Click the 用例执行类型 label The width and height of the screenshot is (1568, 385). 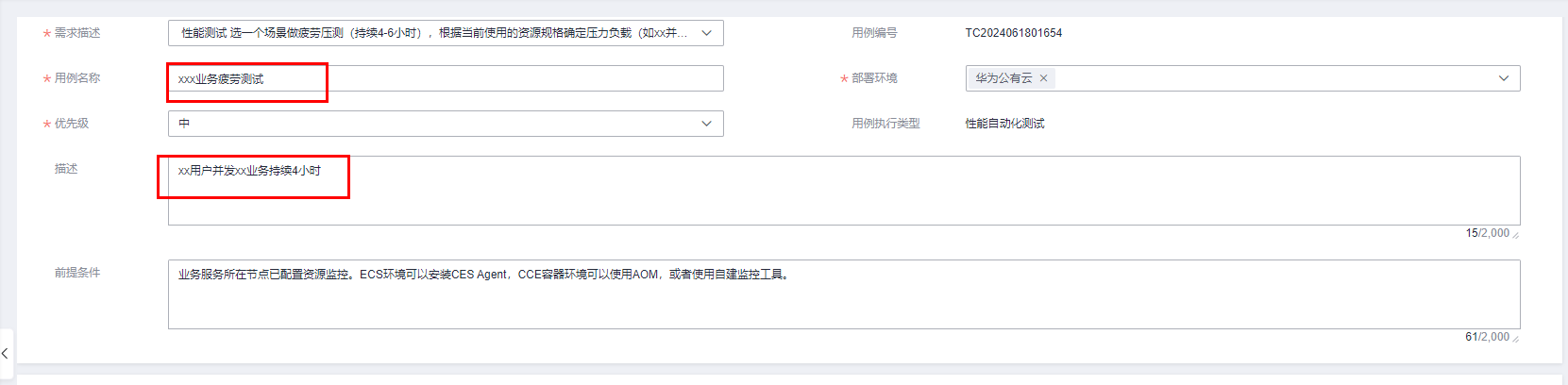click(885, 124)
